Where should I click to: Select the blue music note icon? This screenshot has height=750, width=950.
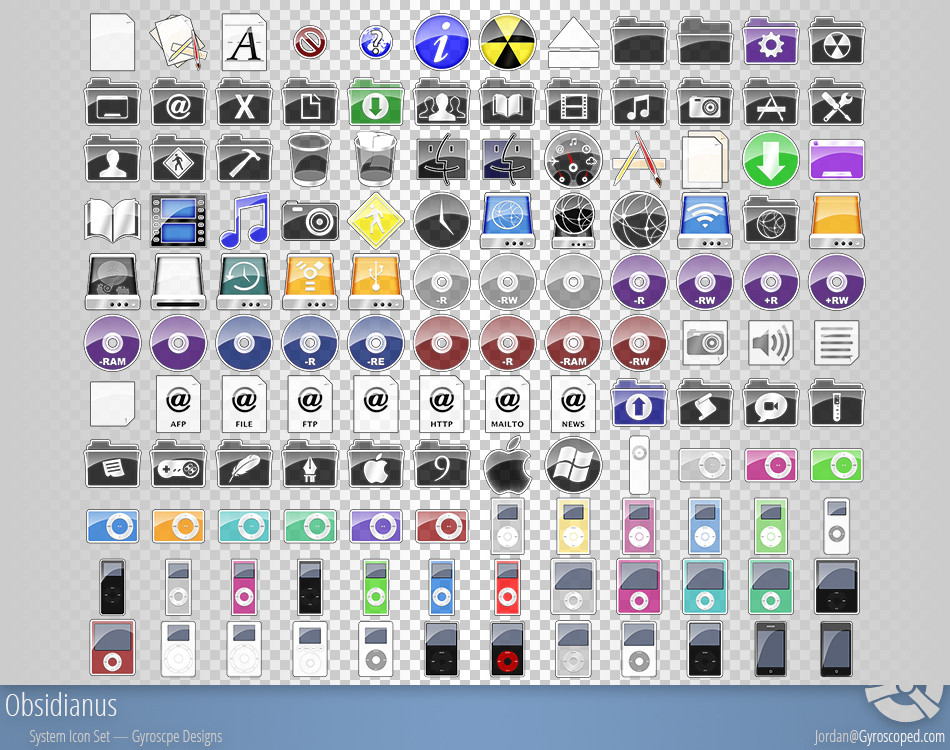click(244, 221)
